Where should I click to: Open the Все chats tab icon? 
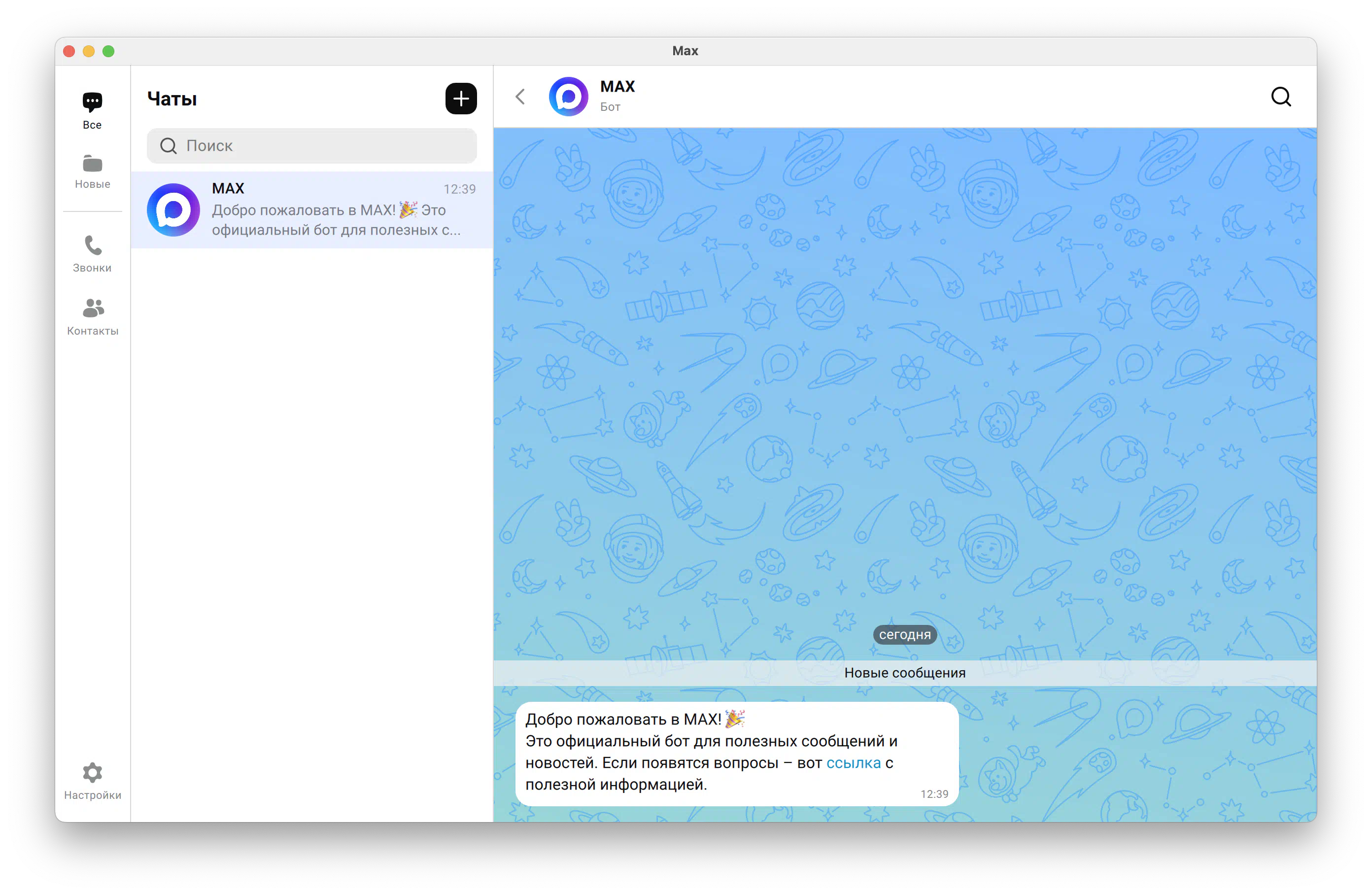pos(92,103)
